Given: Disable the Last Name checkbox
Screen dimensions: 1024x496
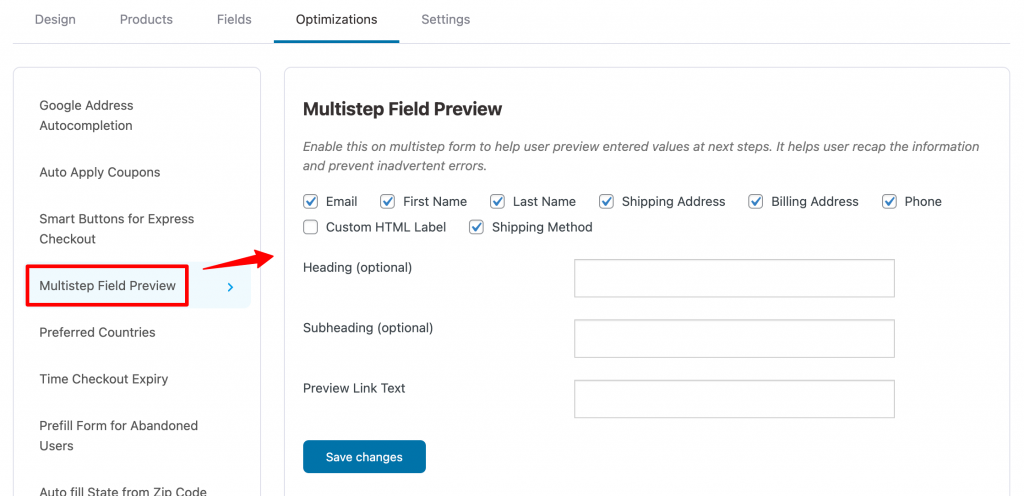Looking at the screenshot, I should tap(498, 202).
